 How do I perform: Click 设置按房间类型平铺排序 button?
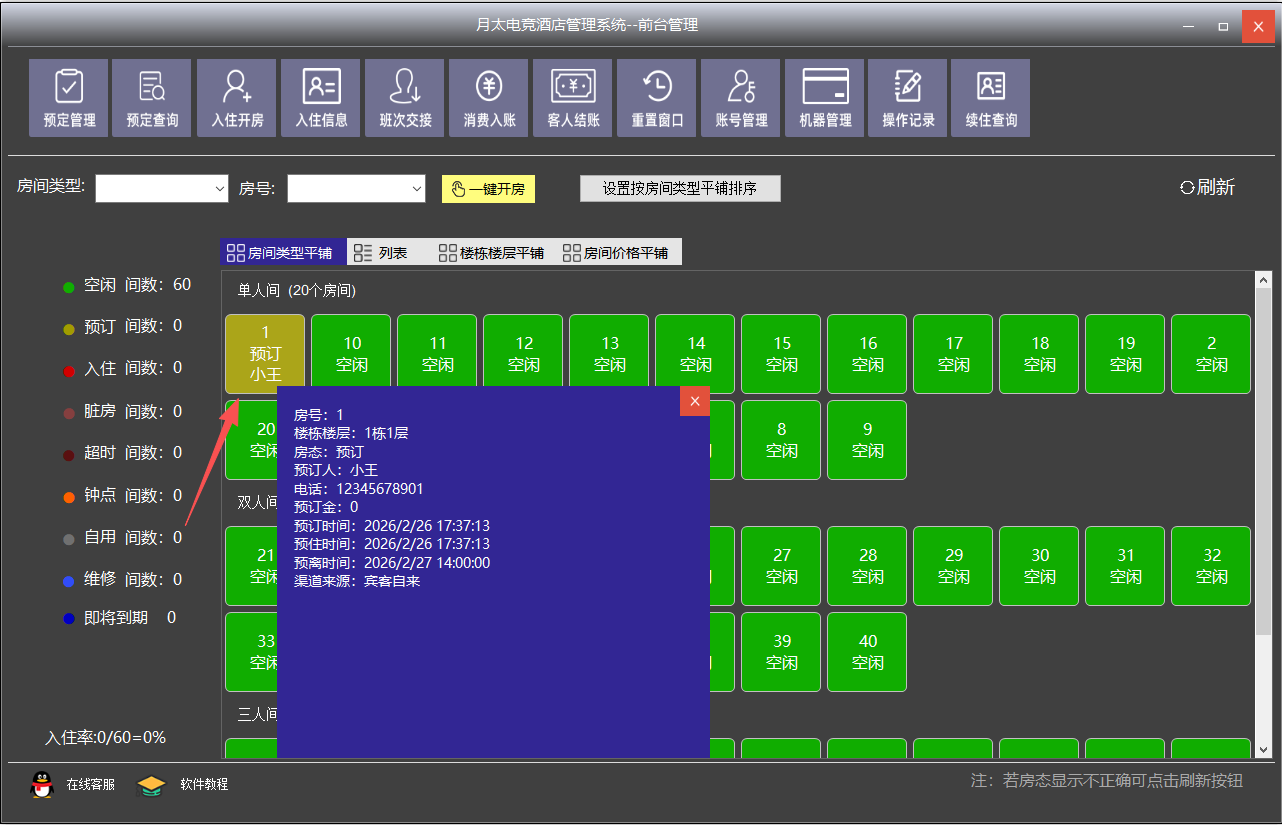click(679, 188)
